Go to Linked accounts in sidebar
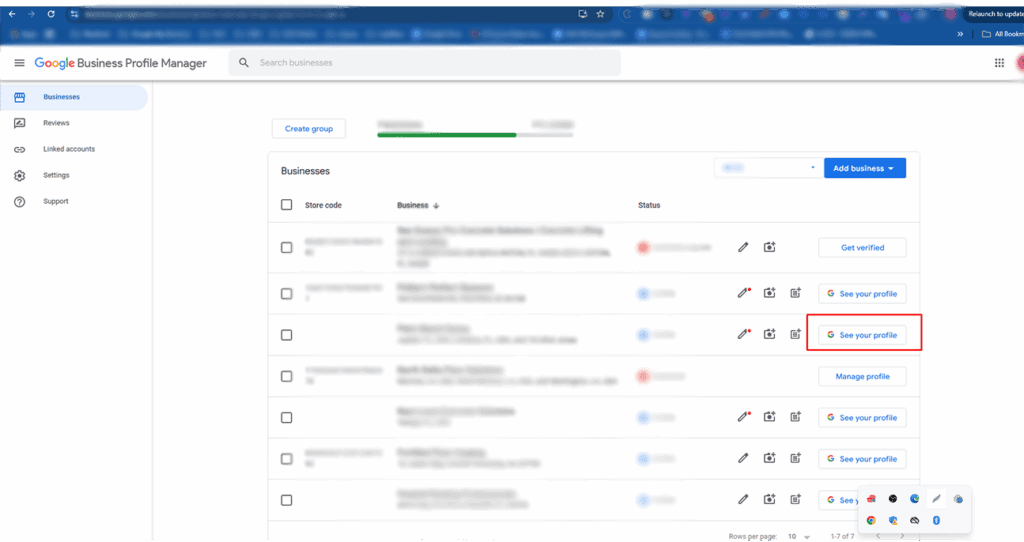 (x=68, y=149)
